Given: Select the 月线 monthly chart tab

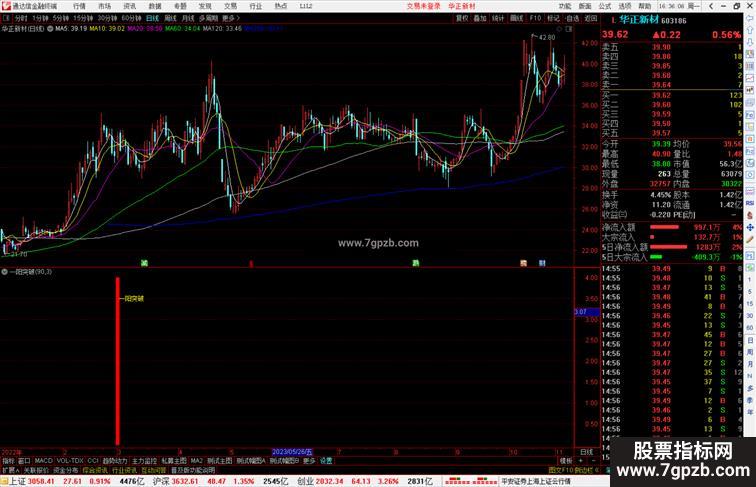Looking at the screenshot, I should click(188, 18).
